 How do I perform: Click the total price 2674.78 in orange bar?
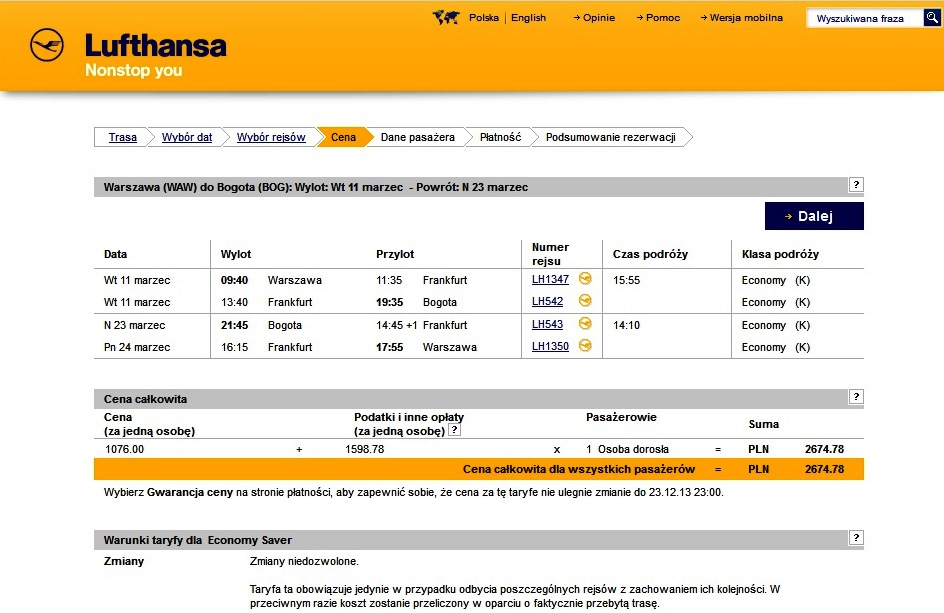[824, 469]
